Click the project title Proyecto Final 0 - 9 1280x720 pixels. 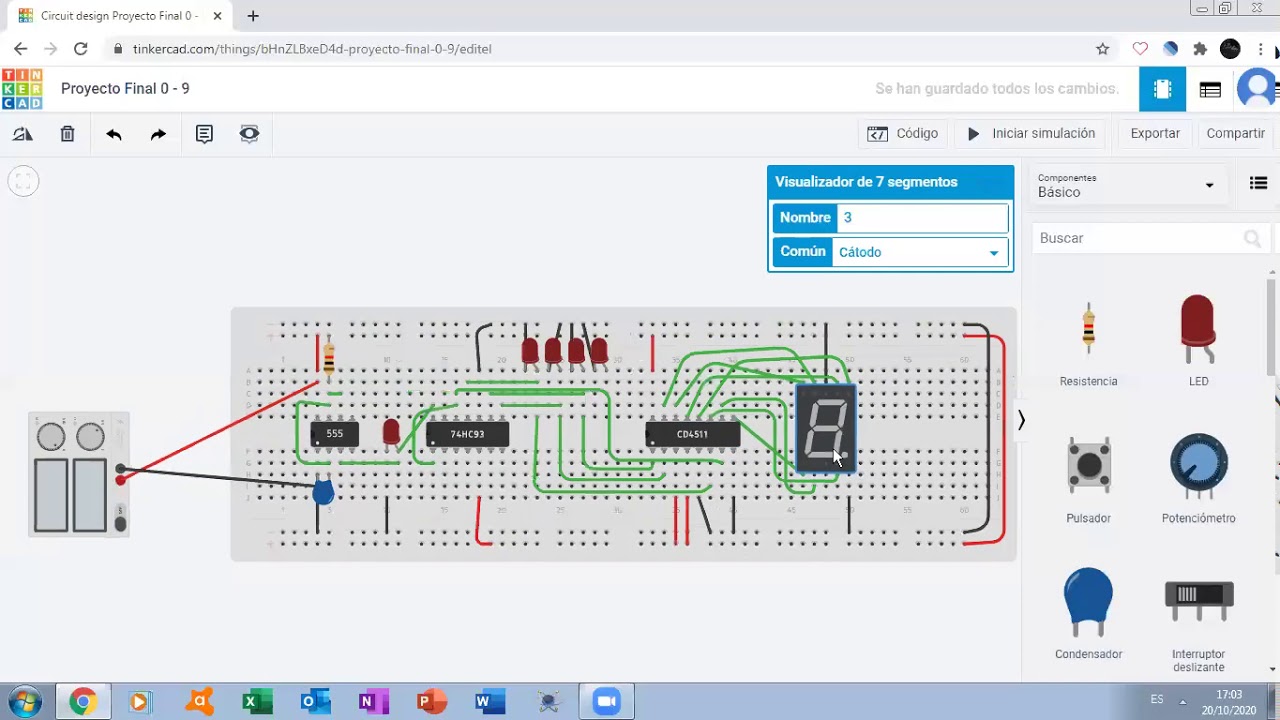tap(125, 89)
